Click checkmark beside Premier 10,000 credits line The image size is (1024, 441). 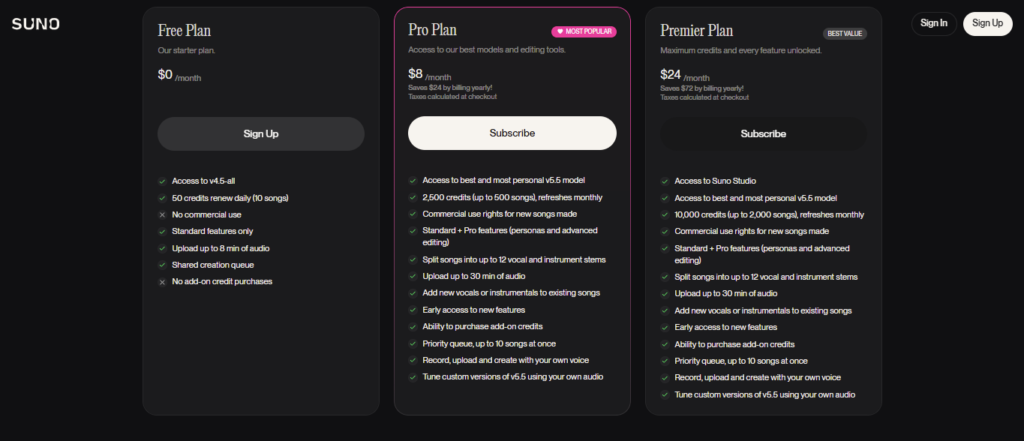(x=665, y=215)
